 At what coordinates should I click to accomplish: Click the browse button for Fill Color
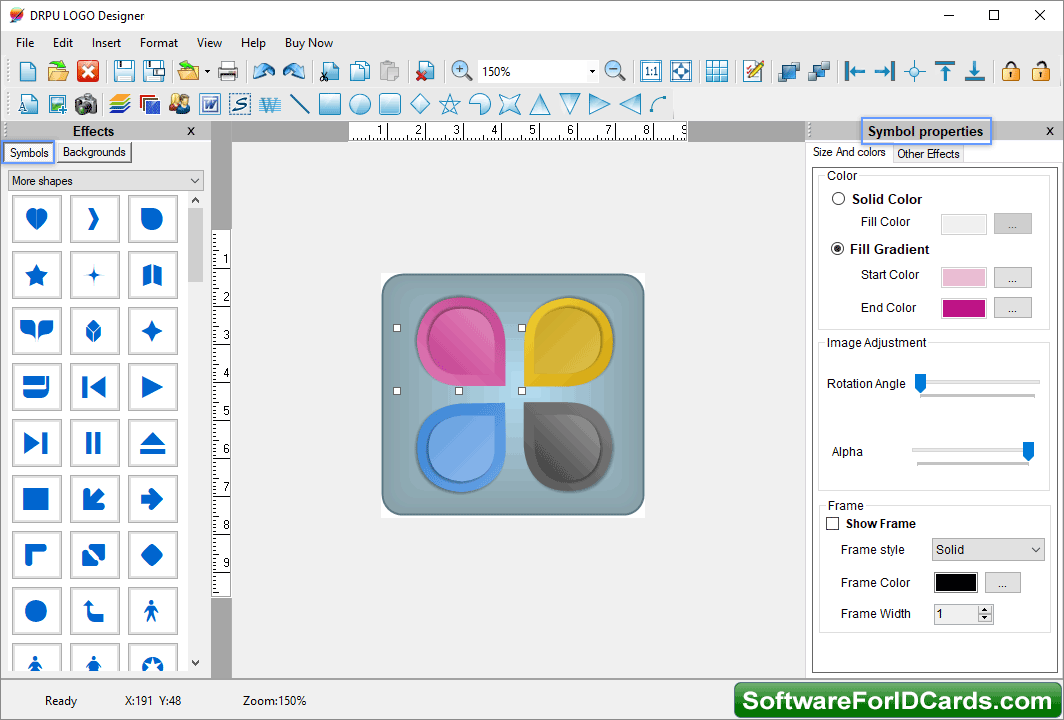coord(1012,223)
